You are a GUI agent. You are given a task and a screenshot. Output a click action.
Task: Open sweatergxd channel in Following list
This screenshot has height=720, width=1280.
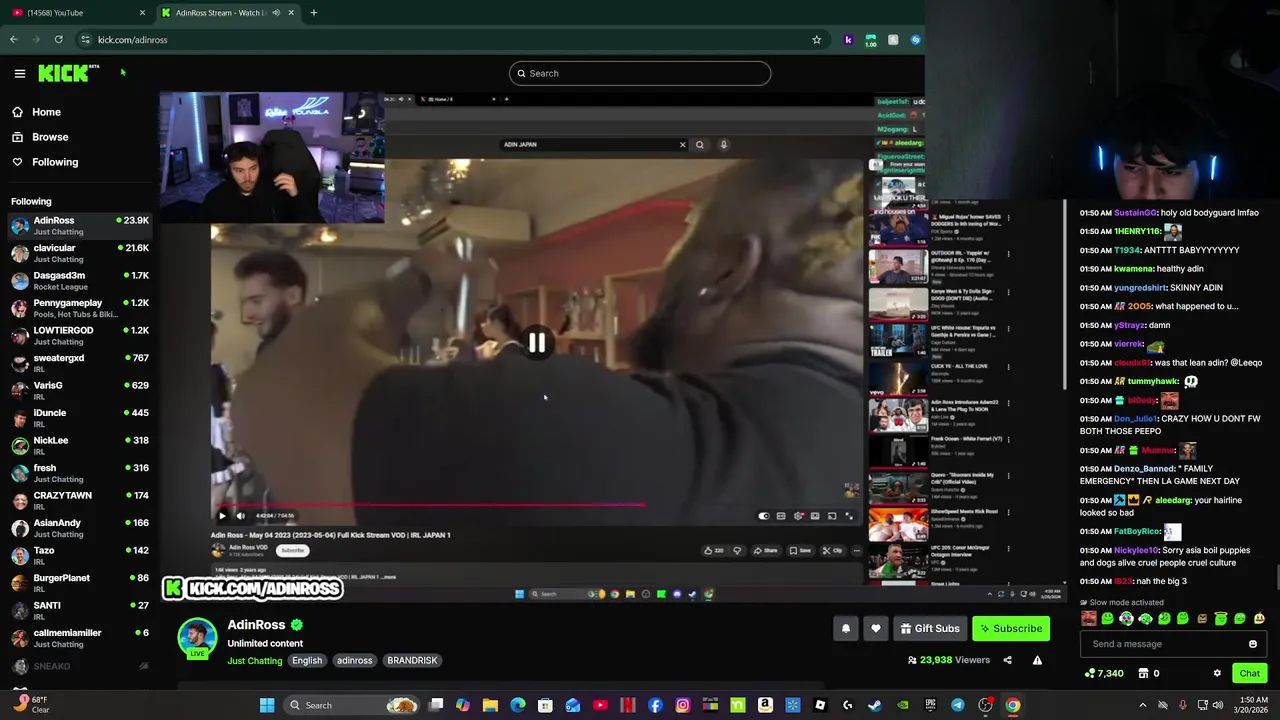78,363
